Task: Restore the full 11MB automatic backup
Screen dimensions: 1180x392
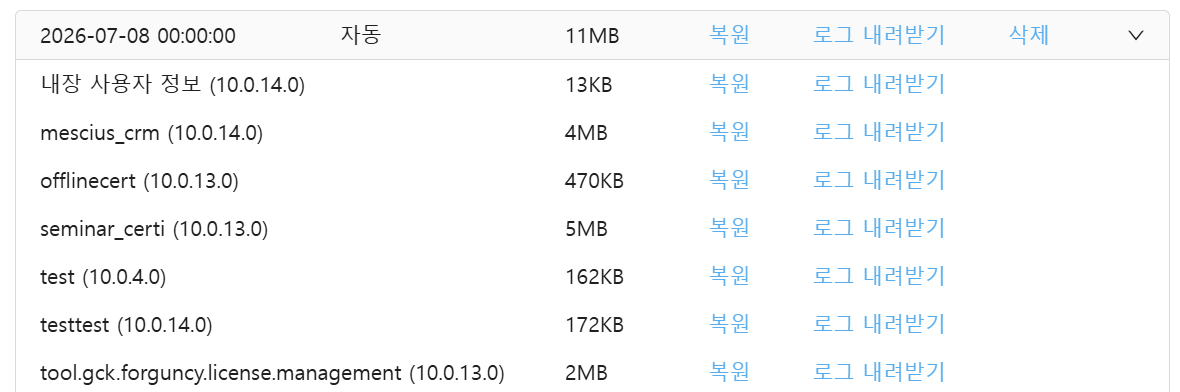Action: tap(729, 35)
